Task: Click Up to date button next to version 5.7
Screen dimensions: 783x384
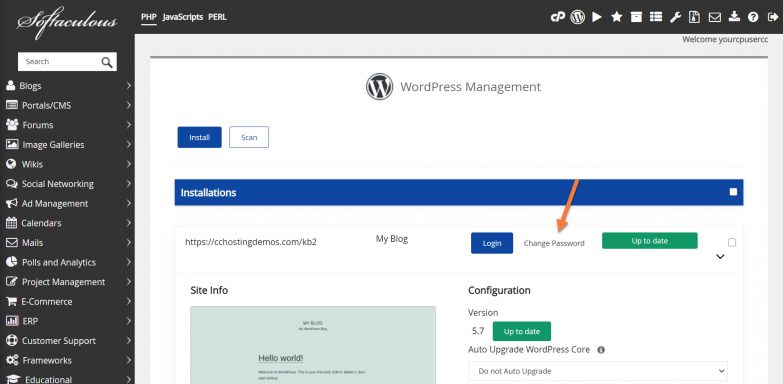Action: 522,331
